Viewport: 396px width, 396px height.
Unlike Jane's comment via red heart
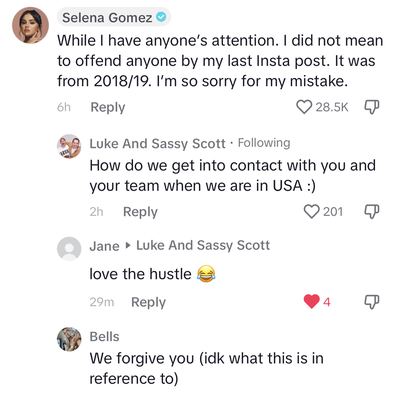click(x=311, y=302)
